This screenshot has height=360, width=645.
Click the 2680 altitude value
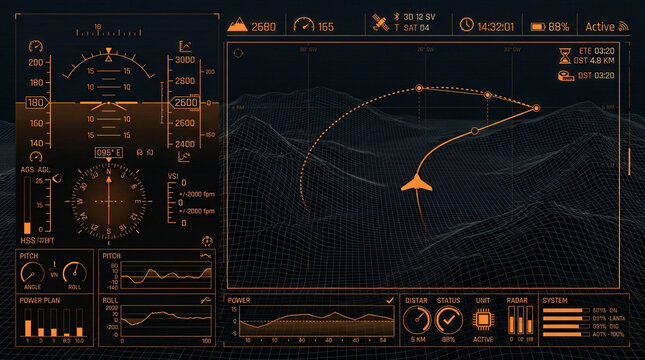263,27
